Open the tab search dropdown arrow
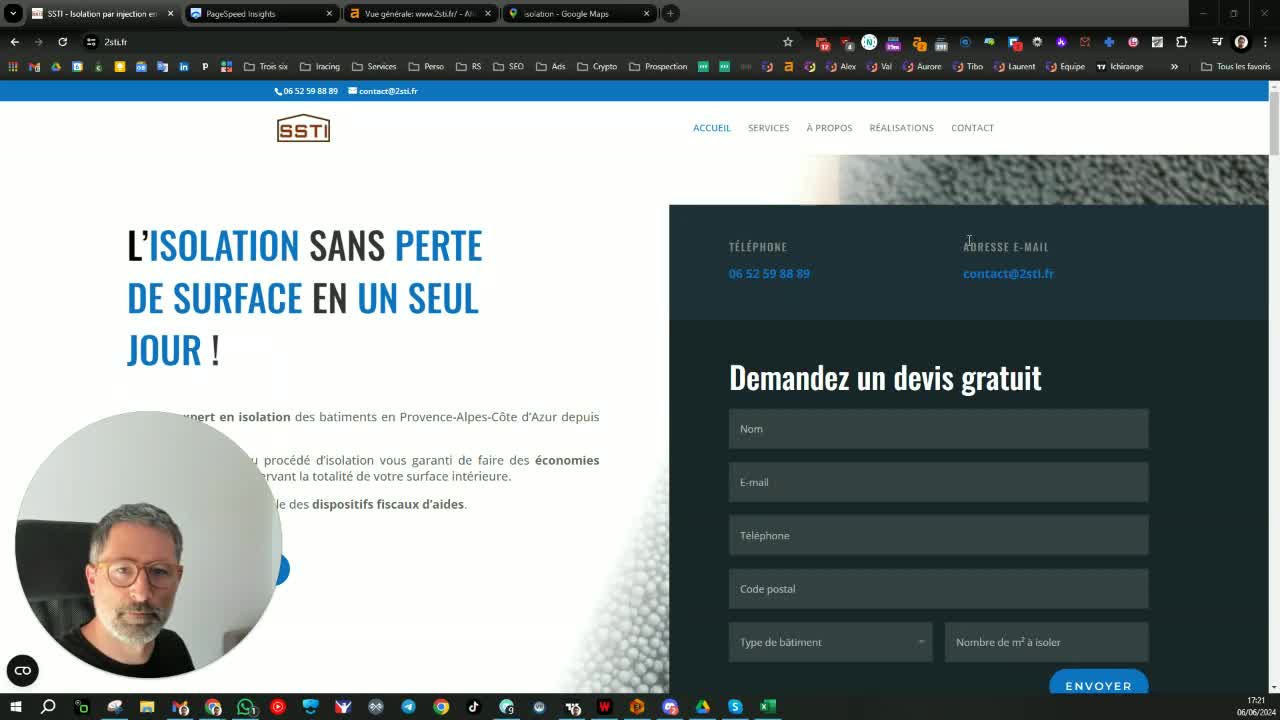 13,14
